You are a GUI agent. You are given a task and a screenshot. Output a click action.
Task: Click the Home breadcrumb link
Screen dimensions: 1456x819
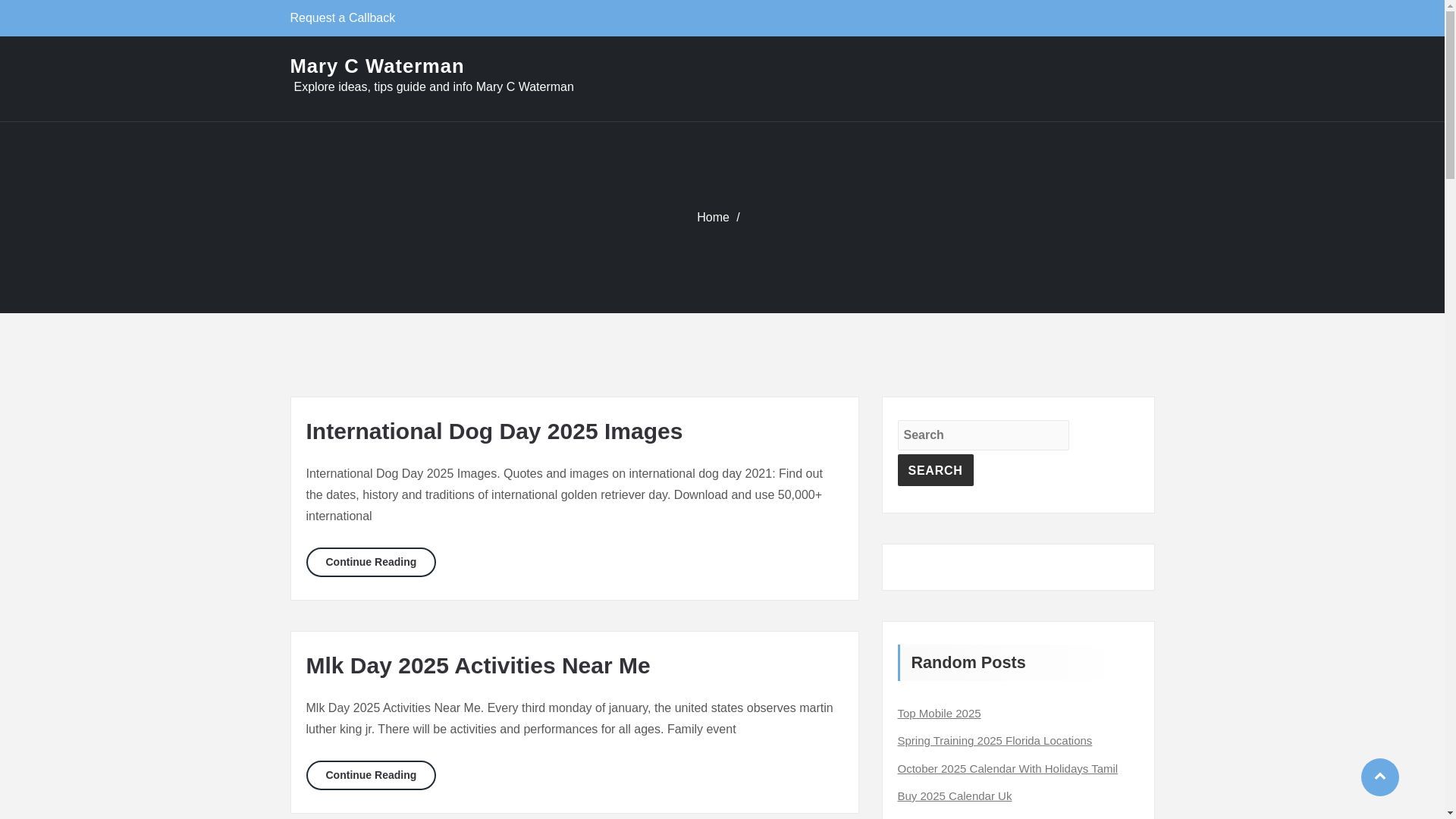coord(713,217)
